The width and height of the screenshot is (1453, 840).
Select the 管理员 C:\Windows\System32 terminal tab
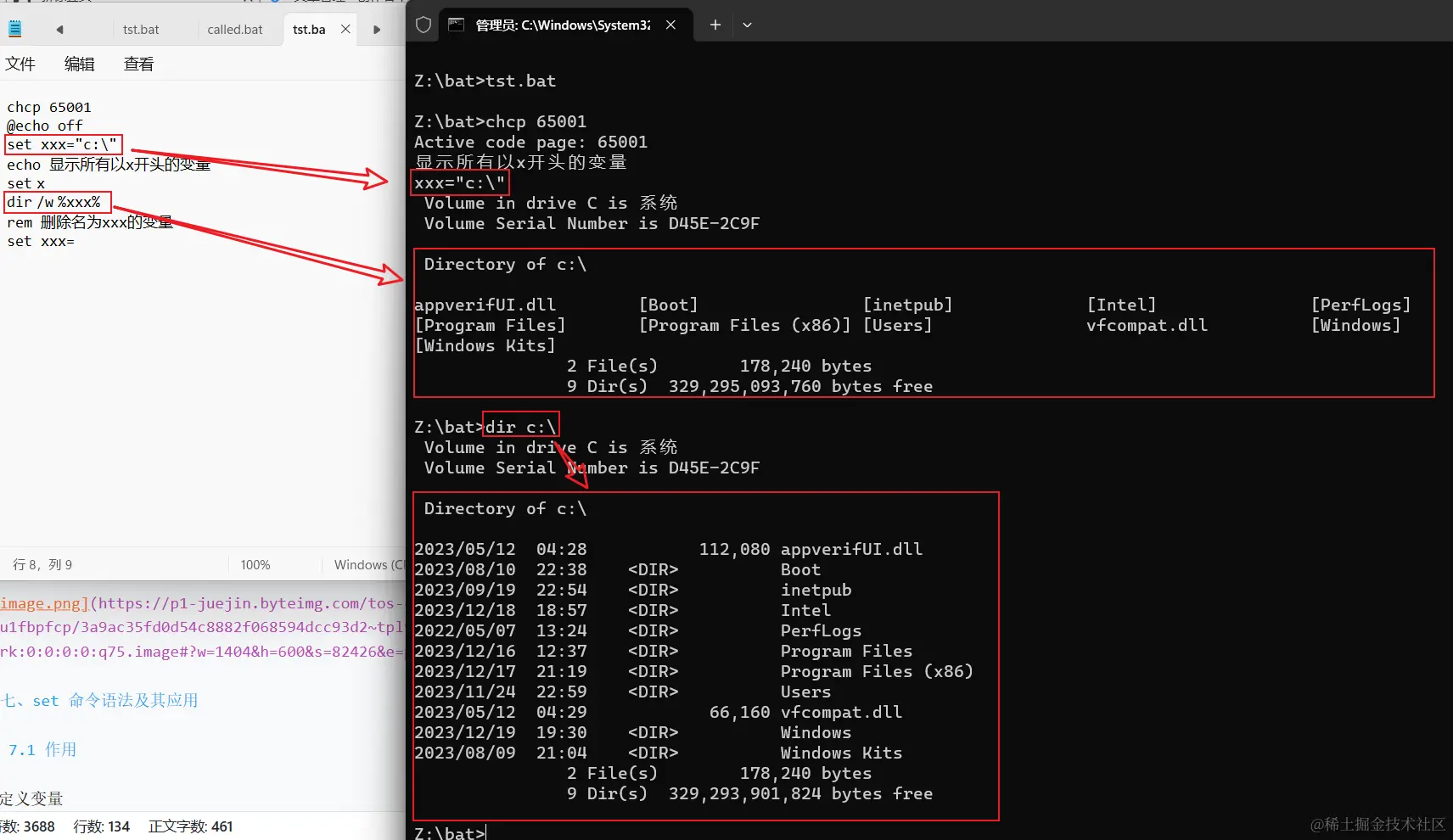click(563, 25)
